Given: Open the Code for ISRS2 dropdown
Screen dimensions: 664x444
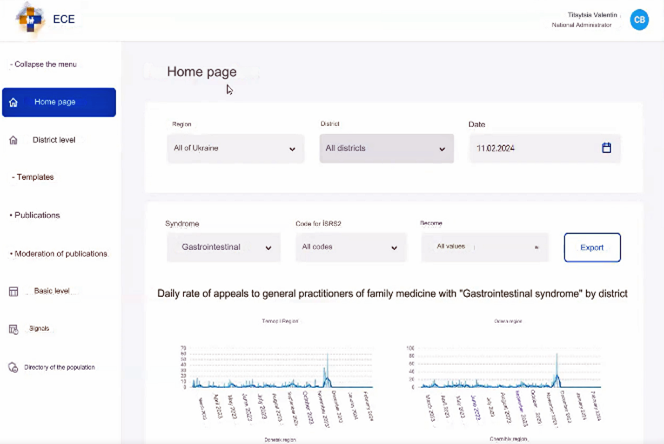Looking at the screenshot, I should coord(350,247).
